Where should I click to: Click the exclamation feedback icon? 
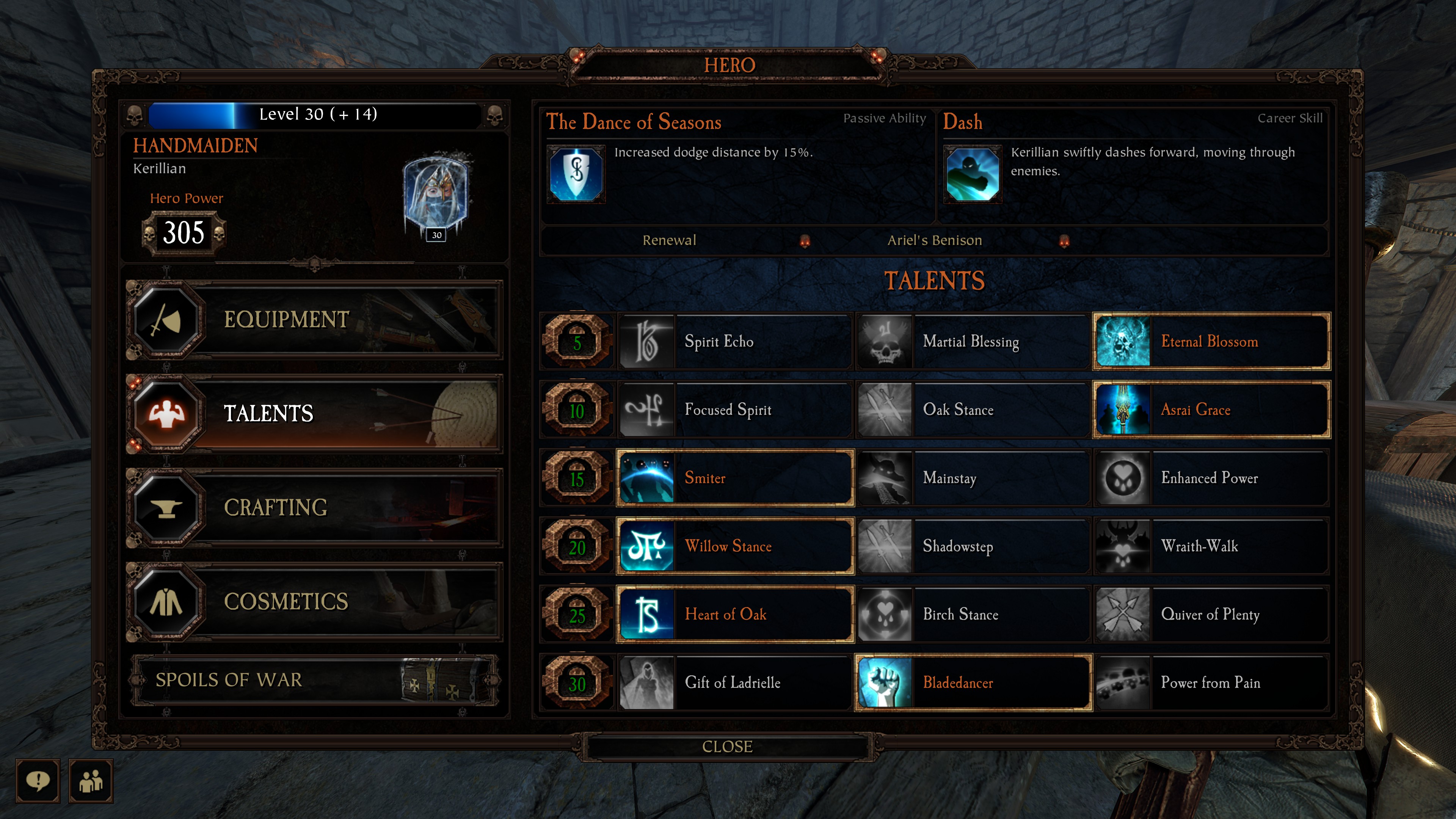(37, 781)
